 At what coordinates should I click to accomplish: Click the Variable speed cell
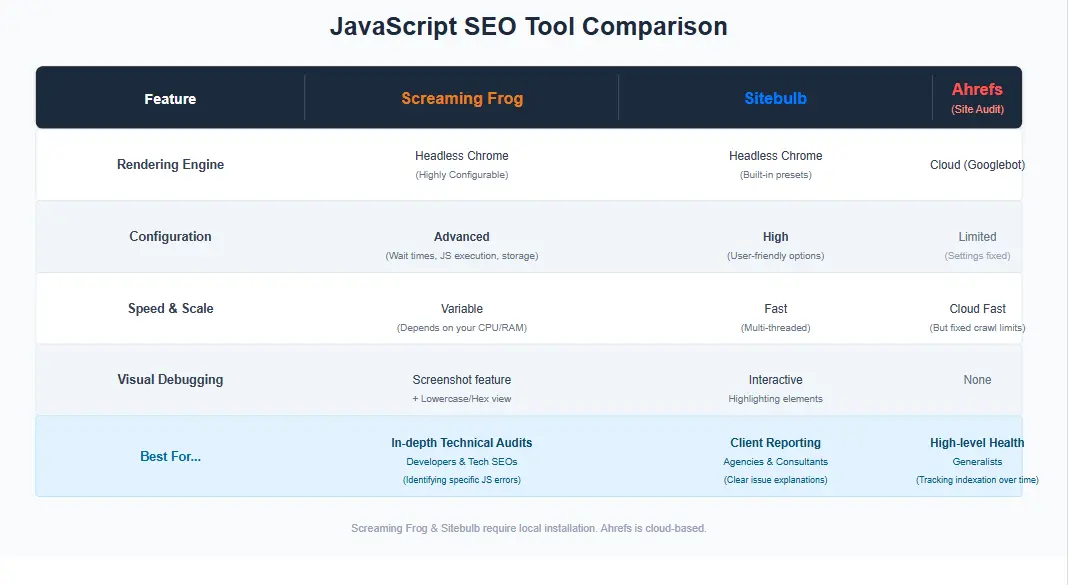[462, 309]
